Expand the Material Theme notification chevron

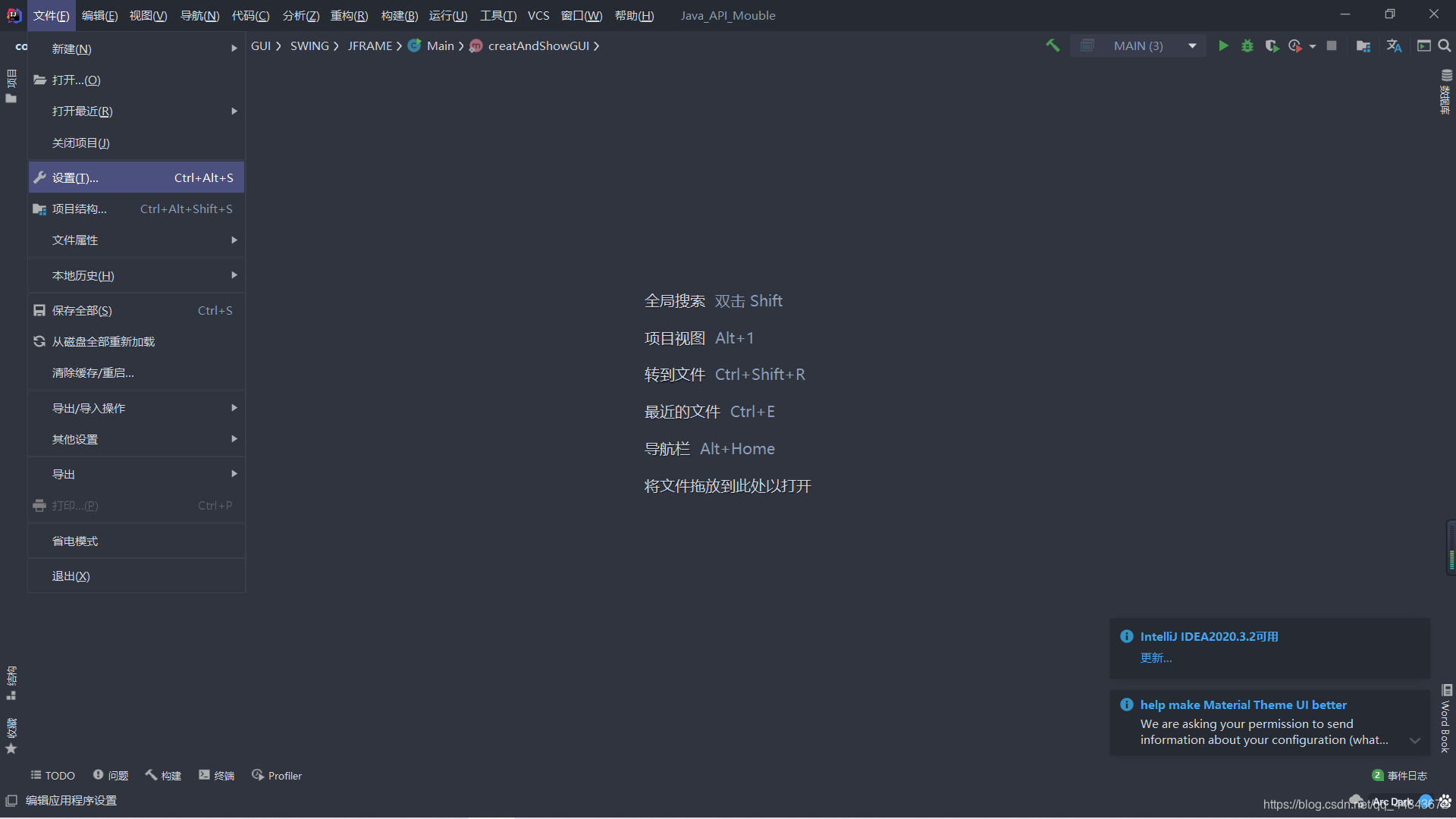(x=1415, y=741)
